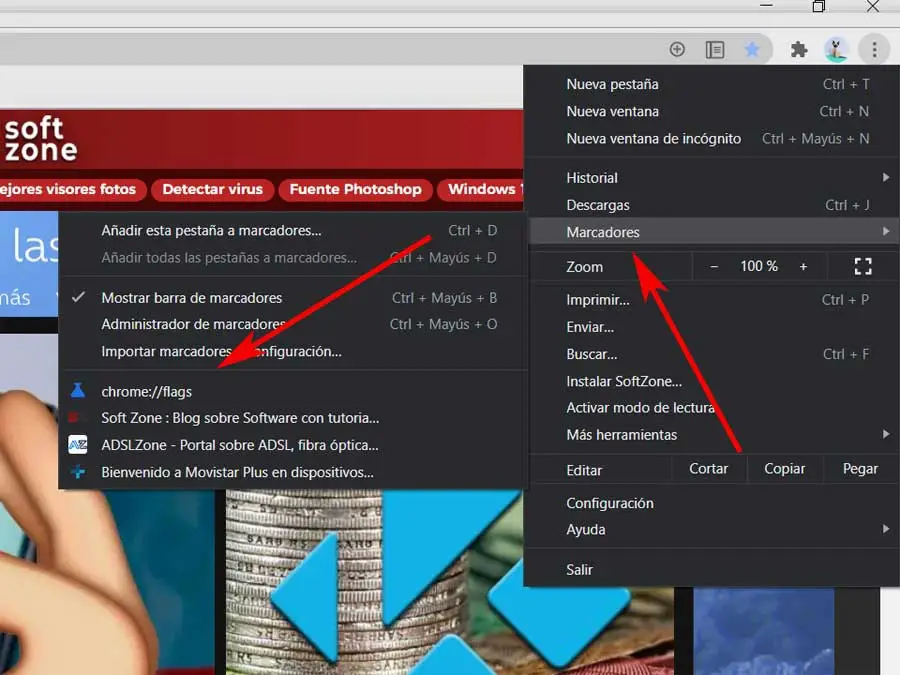Image resolution: width=900 pixels, height=675 pixels.
Task: Click the Detectar virus pill link
Action: pos(212,189)
